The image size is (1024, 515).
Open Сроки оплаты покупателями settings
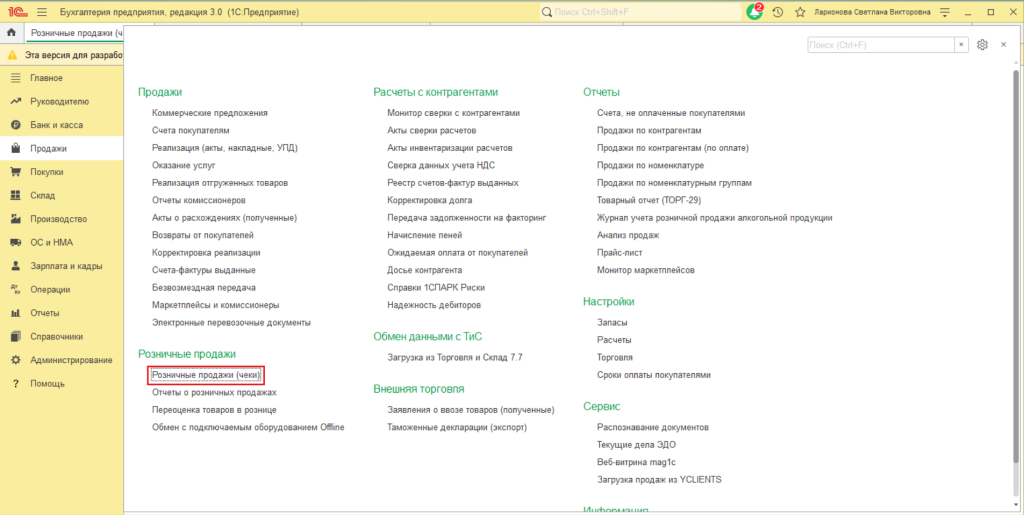(654, 375)
